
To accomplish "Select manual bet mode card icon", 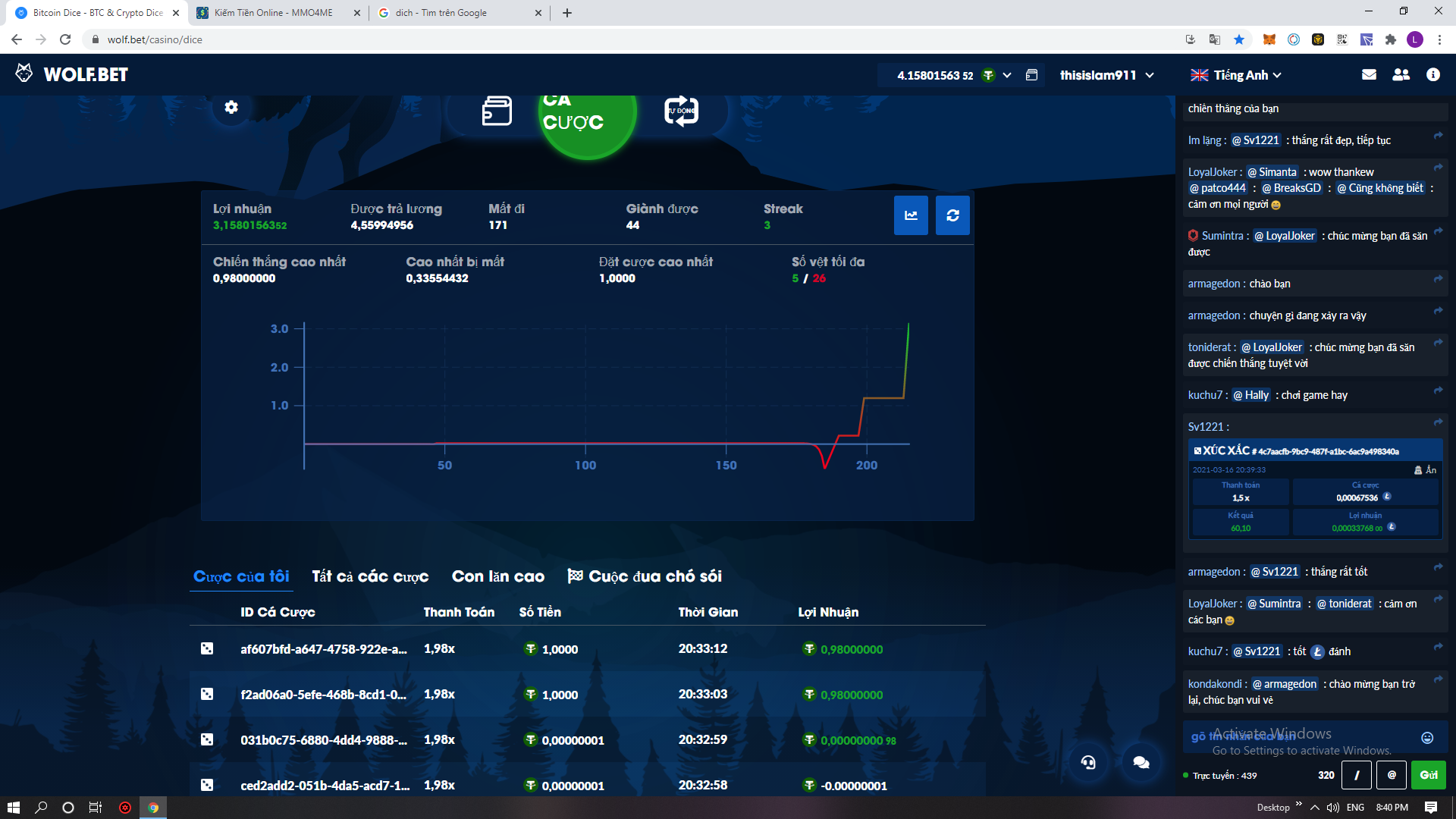I will 497,111.
